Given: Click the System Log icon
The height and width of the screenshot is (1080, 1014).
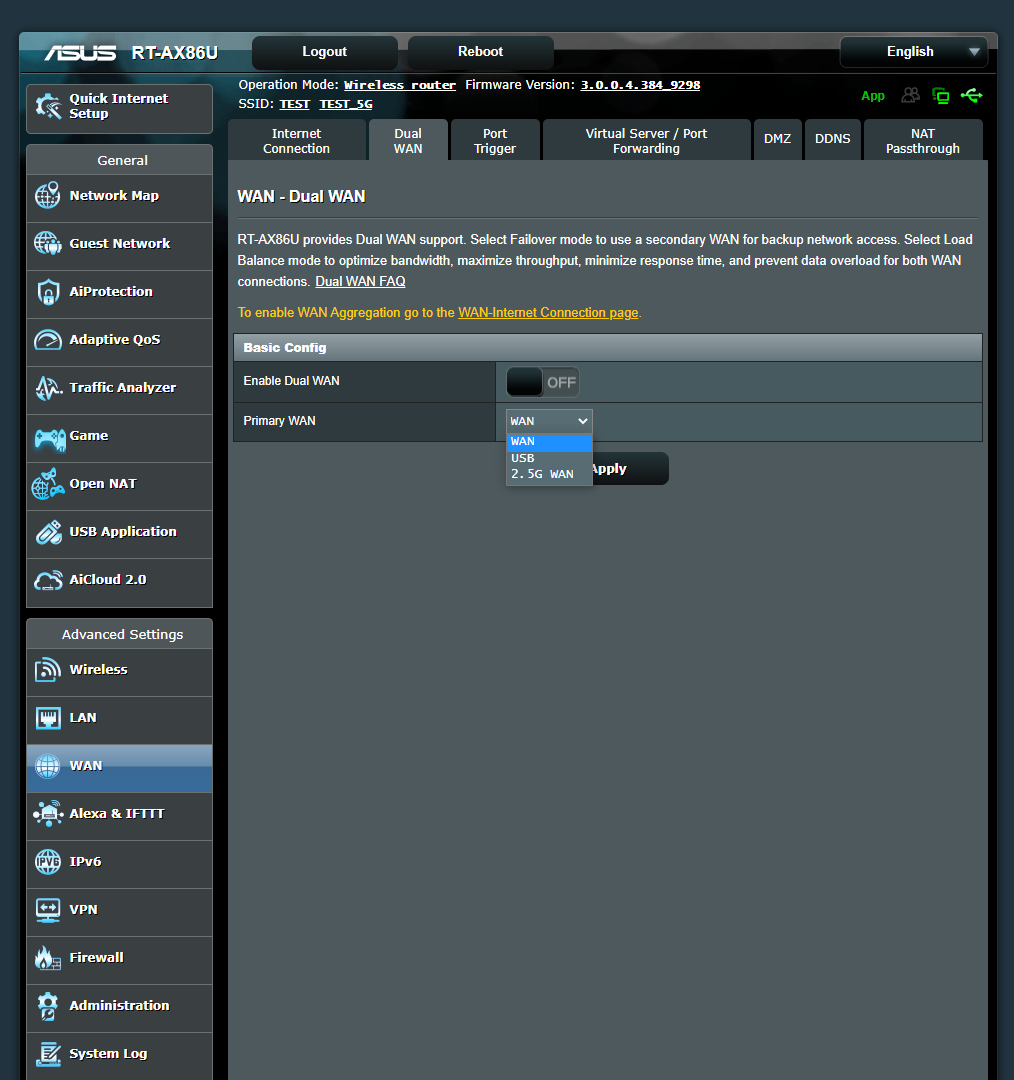Looking at the screenshot, I should click(x=48, y=1054).
